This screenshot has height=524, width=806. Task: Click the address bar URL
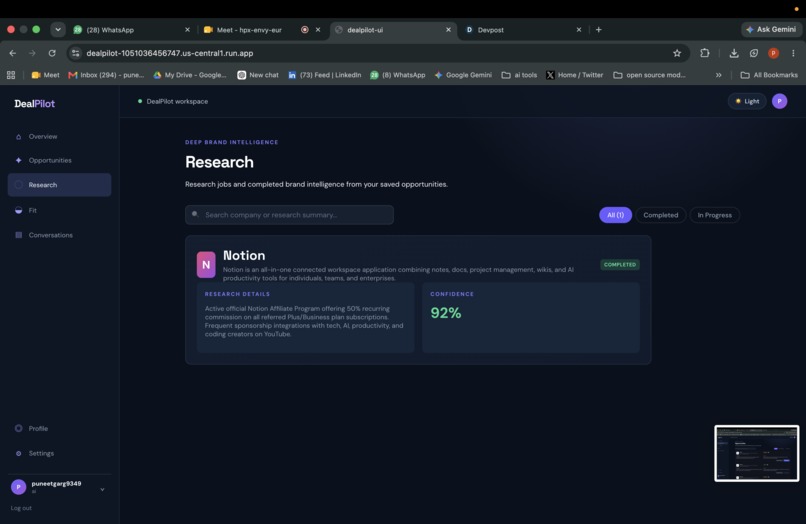pos(170,53)
